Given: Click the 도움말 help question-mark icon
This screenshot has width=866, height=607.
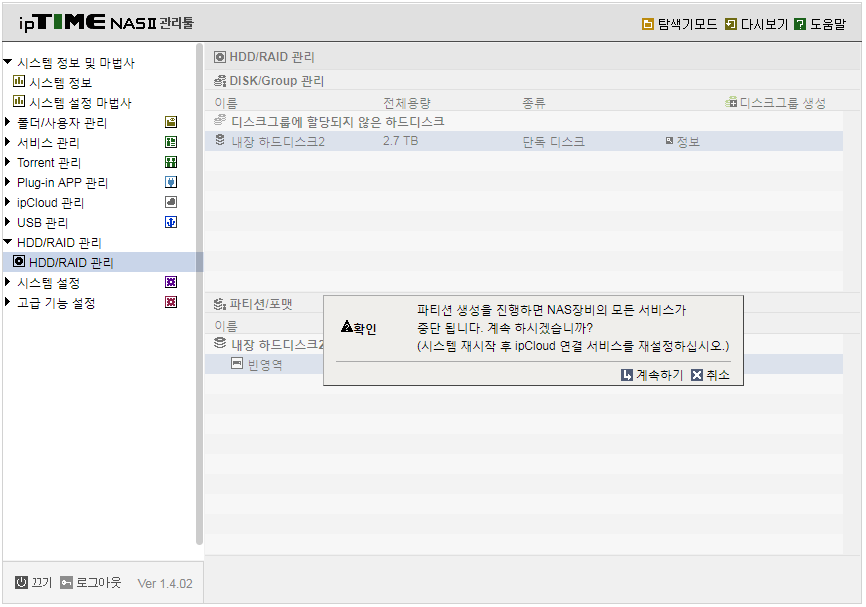Looking at the screenshot, I should click(800, 24).
